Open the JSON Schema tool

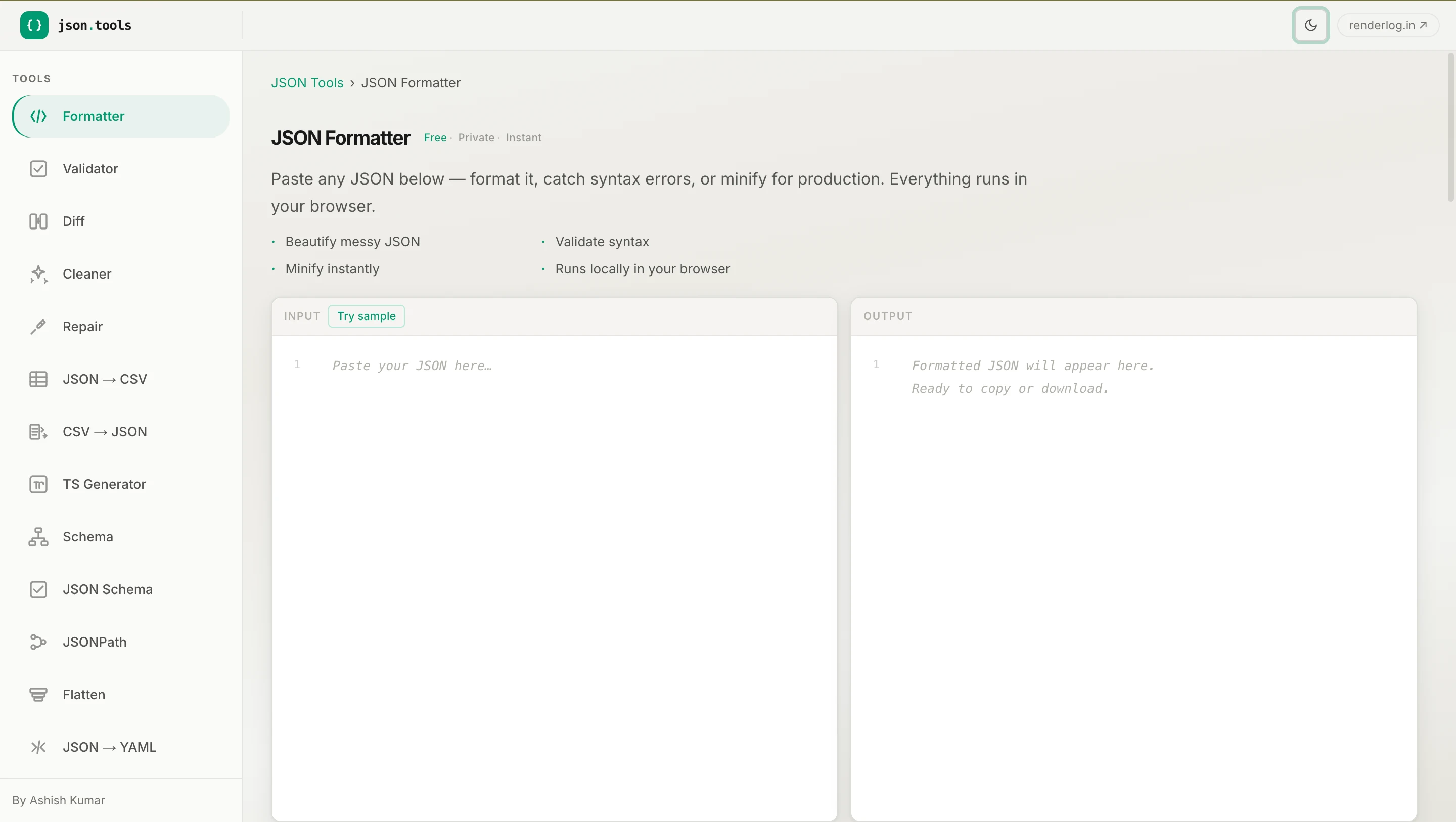(107, 589)
